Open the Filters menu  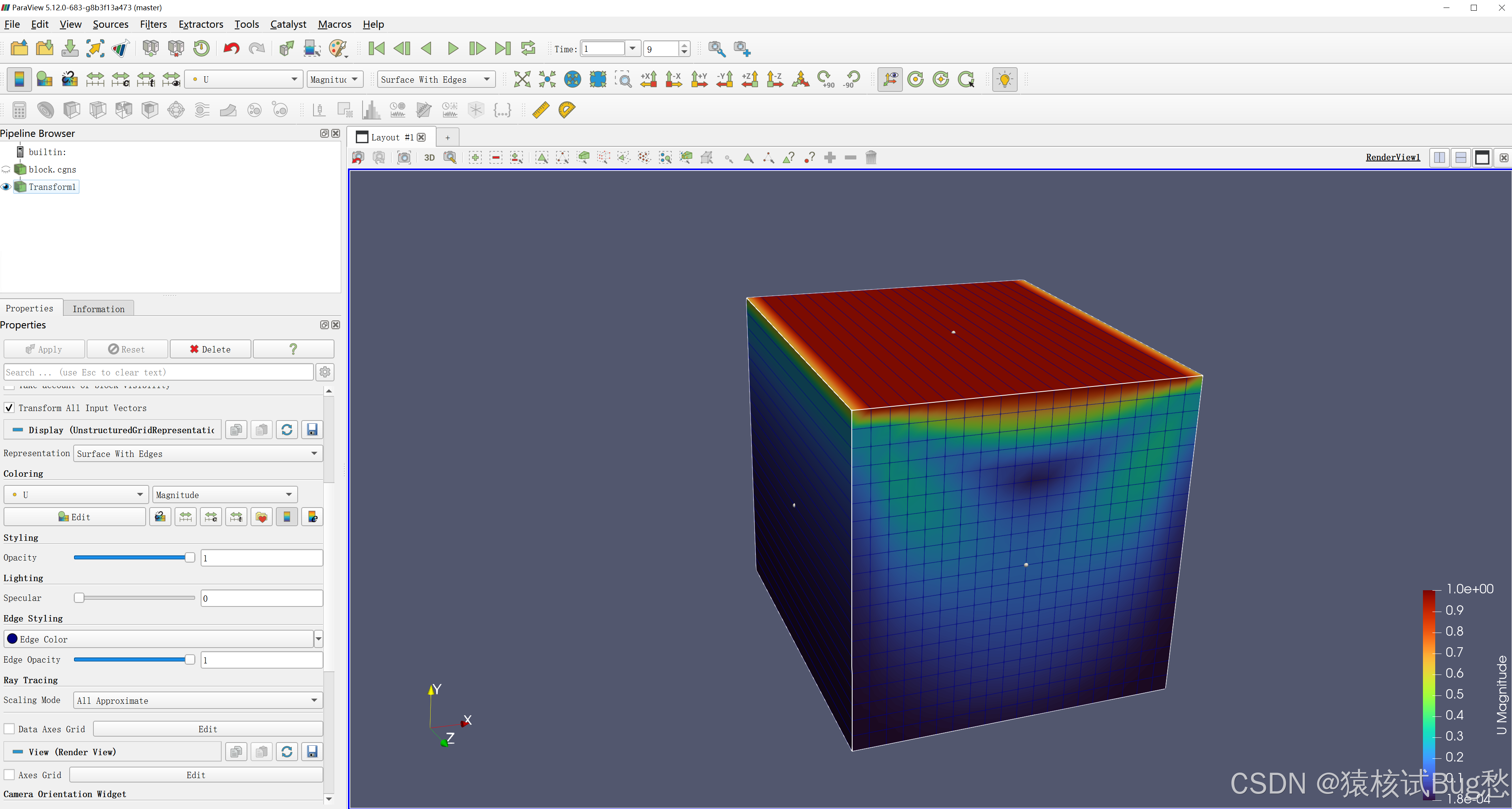(153, 24)
